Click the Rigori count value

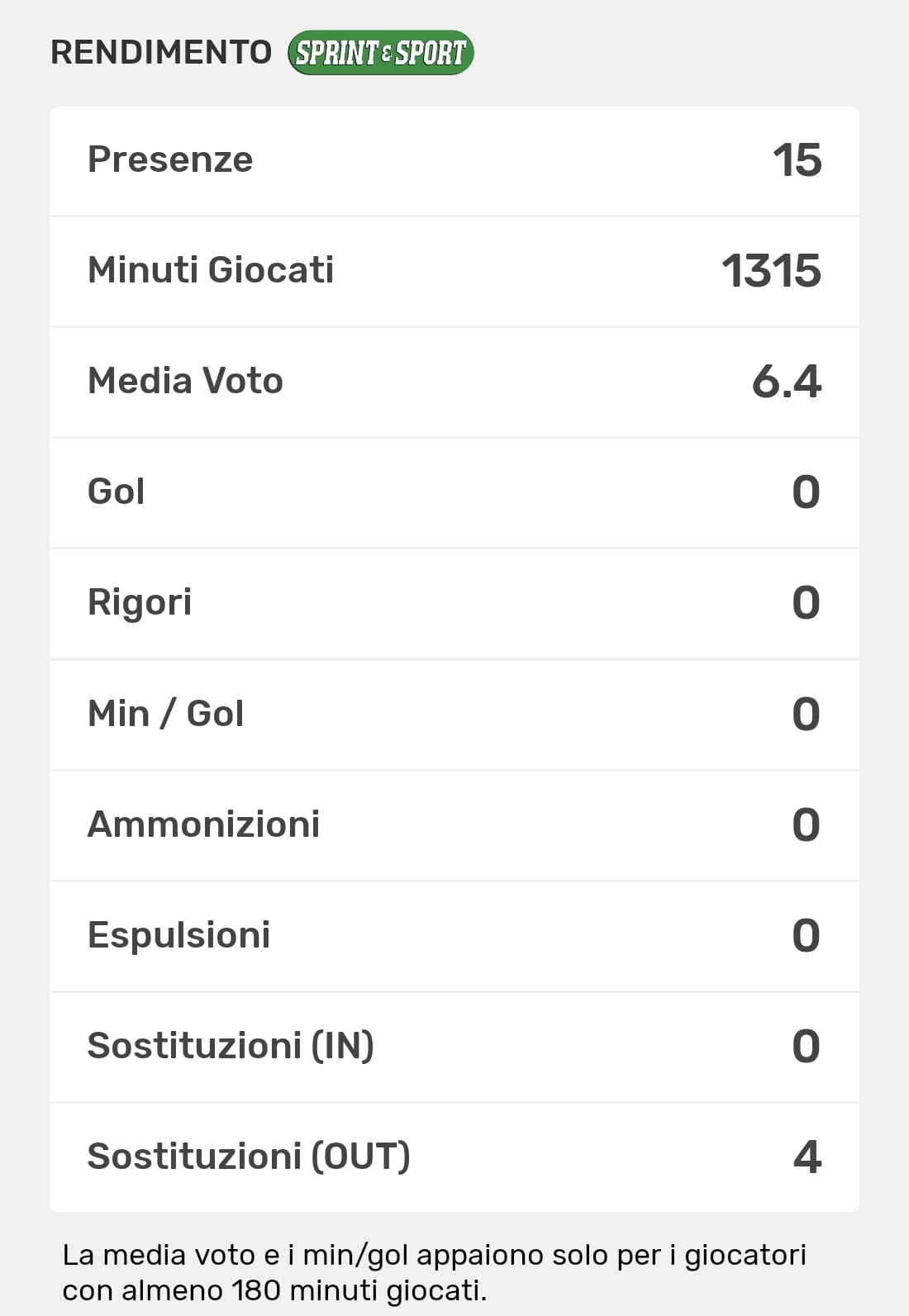tap(806, 603)
